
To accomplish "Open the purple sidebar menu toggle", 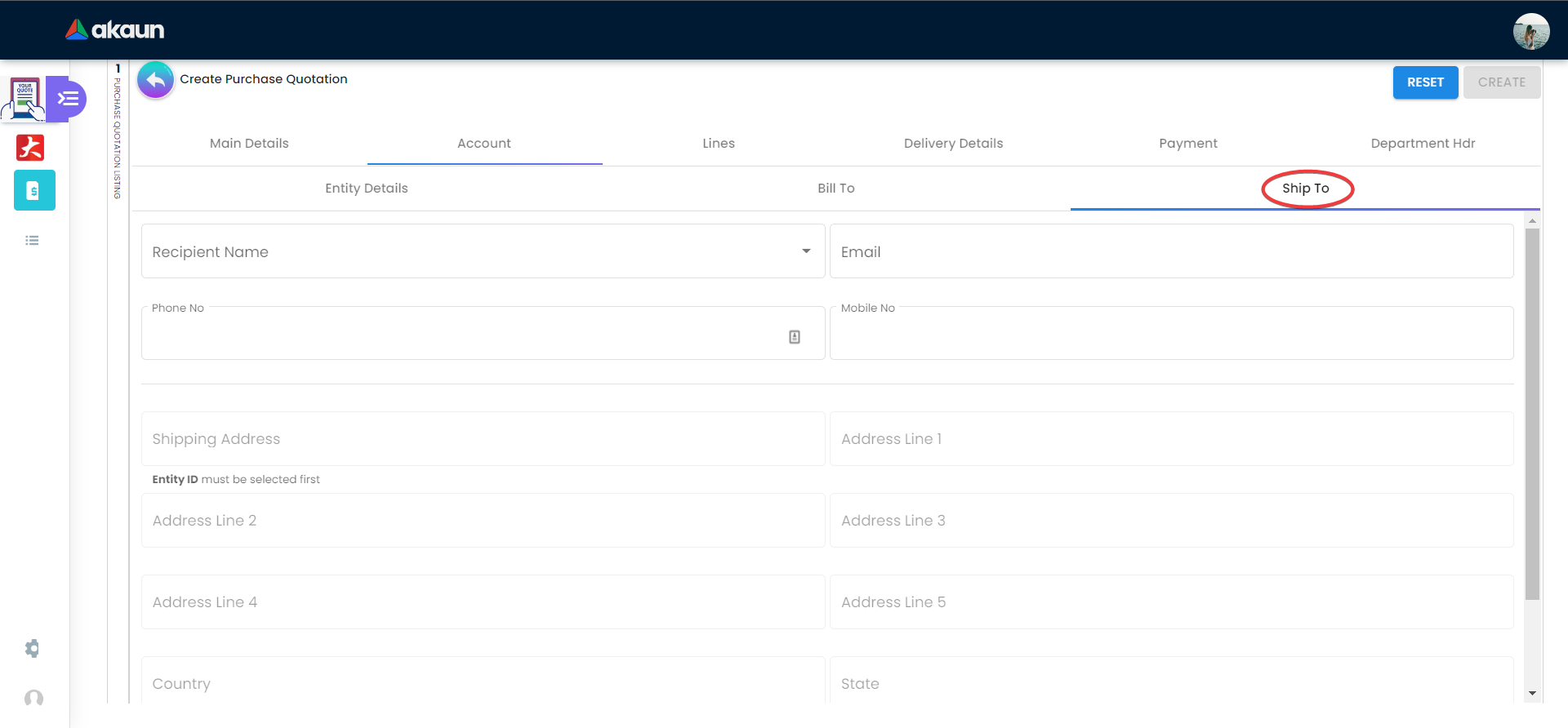I will point(67,99).
